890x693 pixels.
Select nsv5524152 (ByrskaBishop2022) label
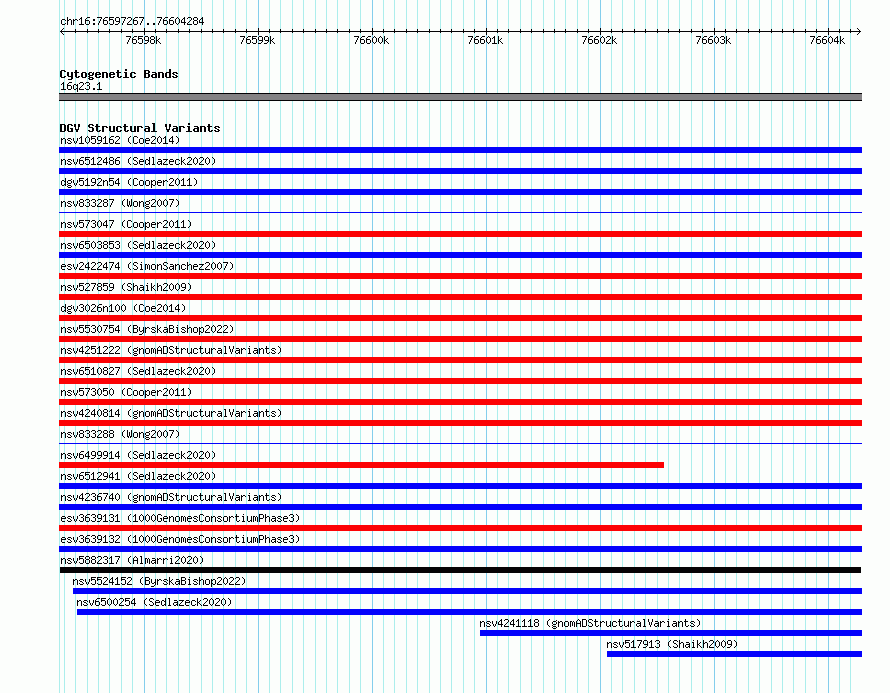pyautogui.click(x=159, y=581)
